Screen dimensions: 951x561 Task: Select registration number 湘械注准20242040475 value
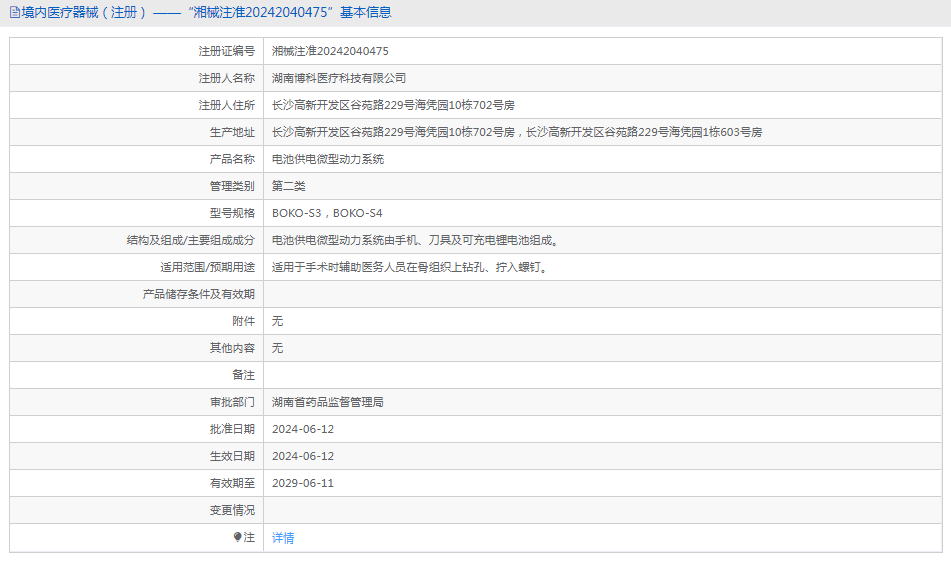[331, 52]
